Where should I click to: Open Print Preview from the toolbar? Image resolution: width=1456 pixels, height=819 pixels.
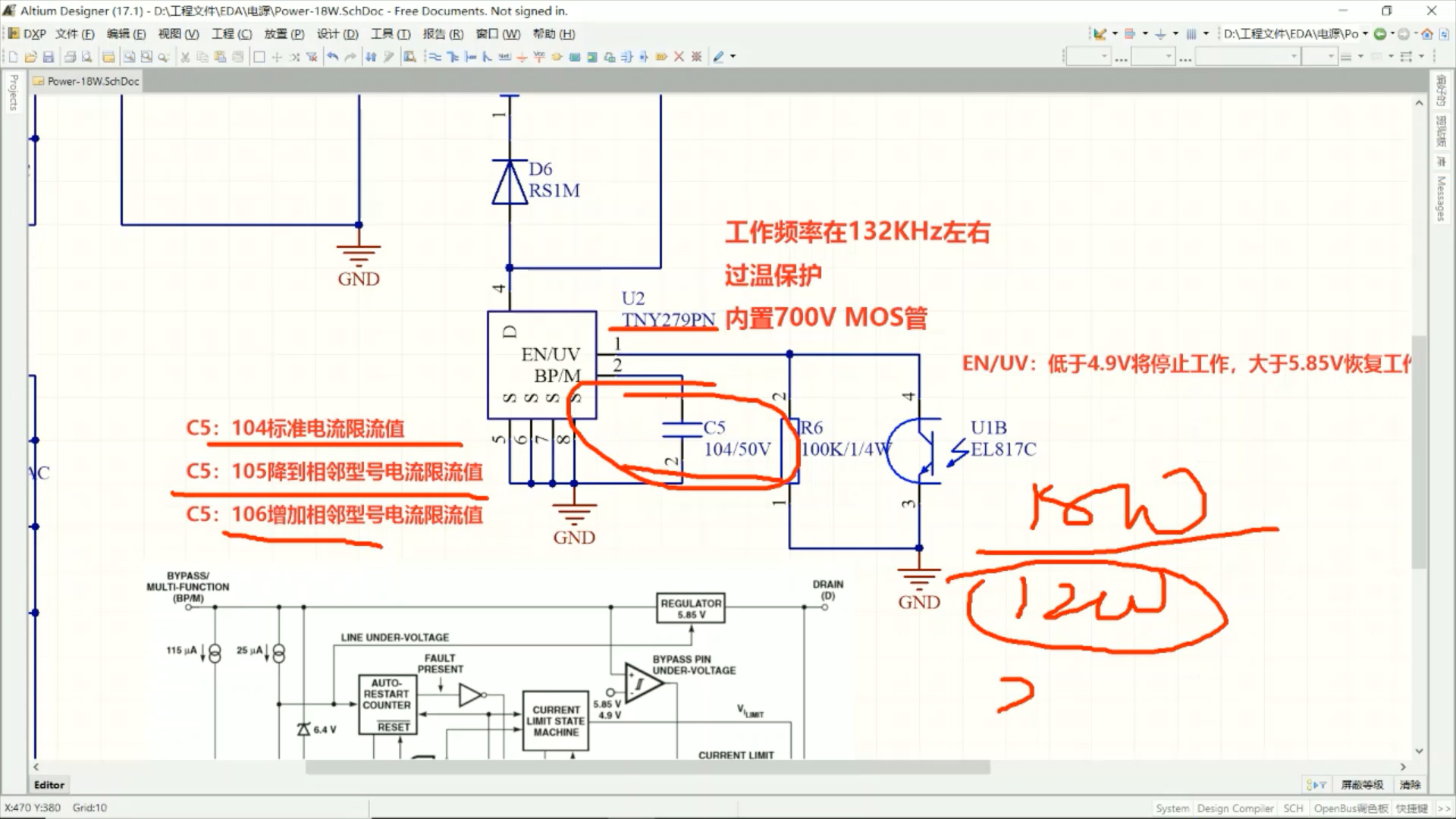point(87,57)
